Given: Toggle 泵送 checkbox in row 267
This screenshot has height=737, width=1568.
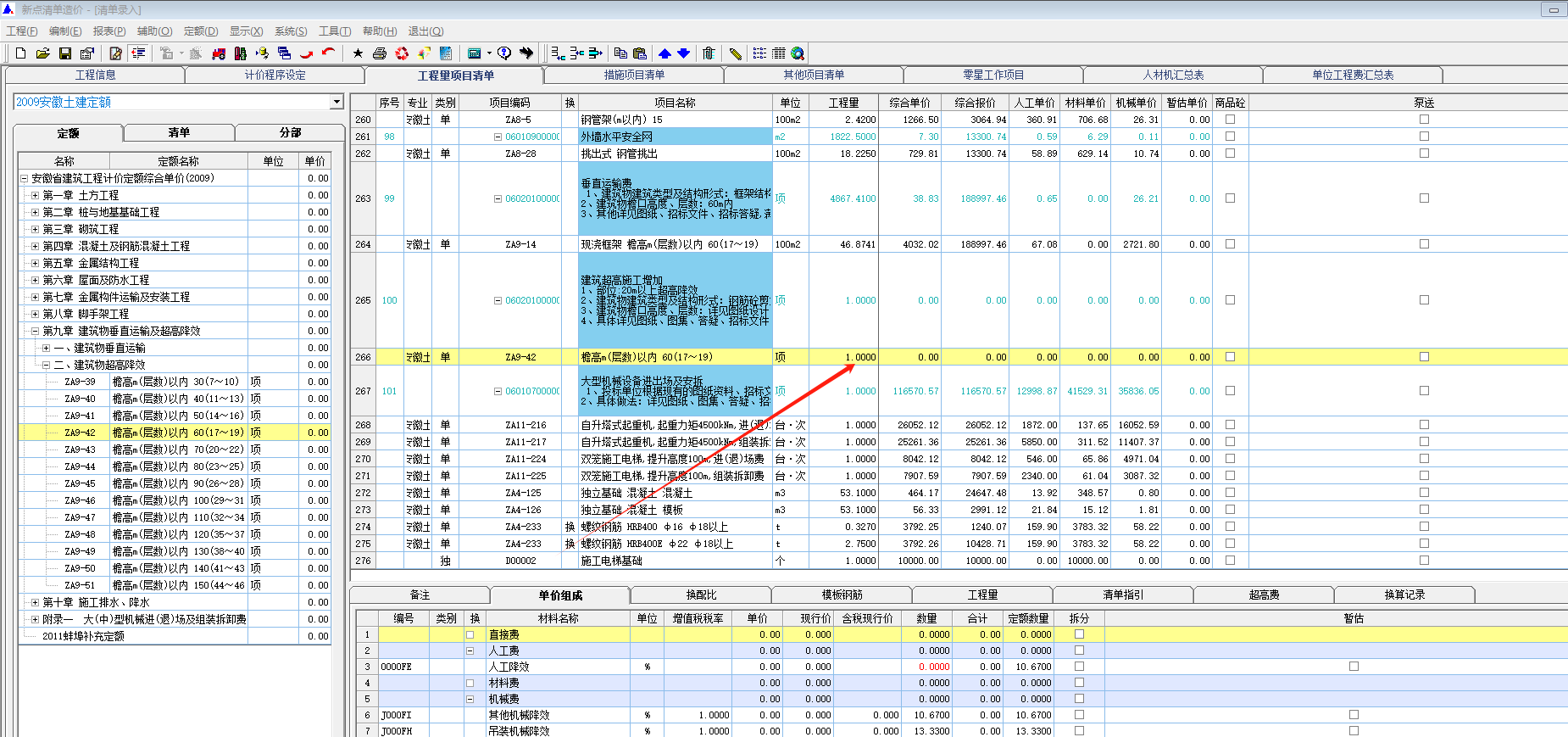Looking at the screenshot, I should point(1424,391).
